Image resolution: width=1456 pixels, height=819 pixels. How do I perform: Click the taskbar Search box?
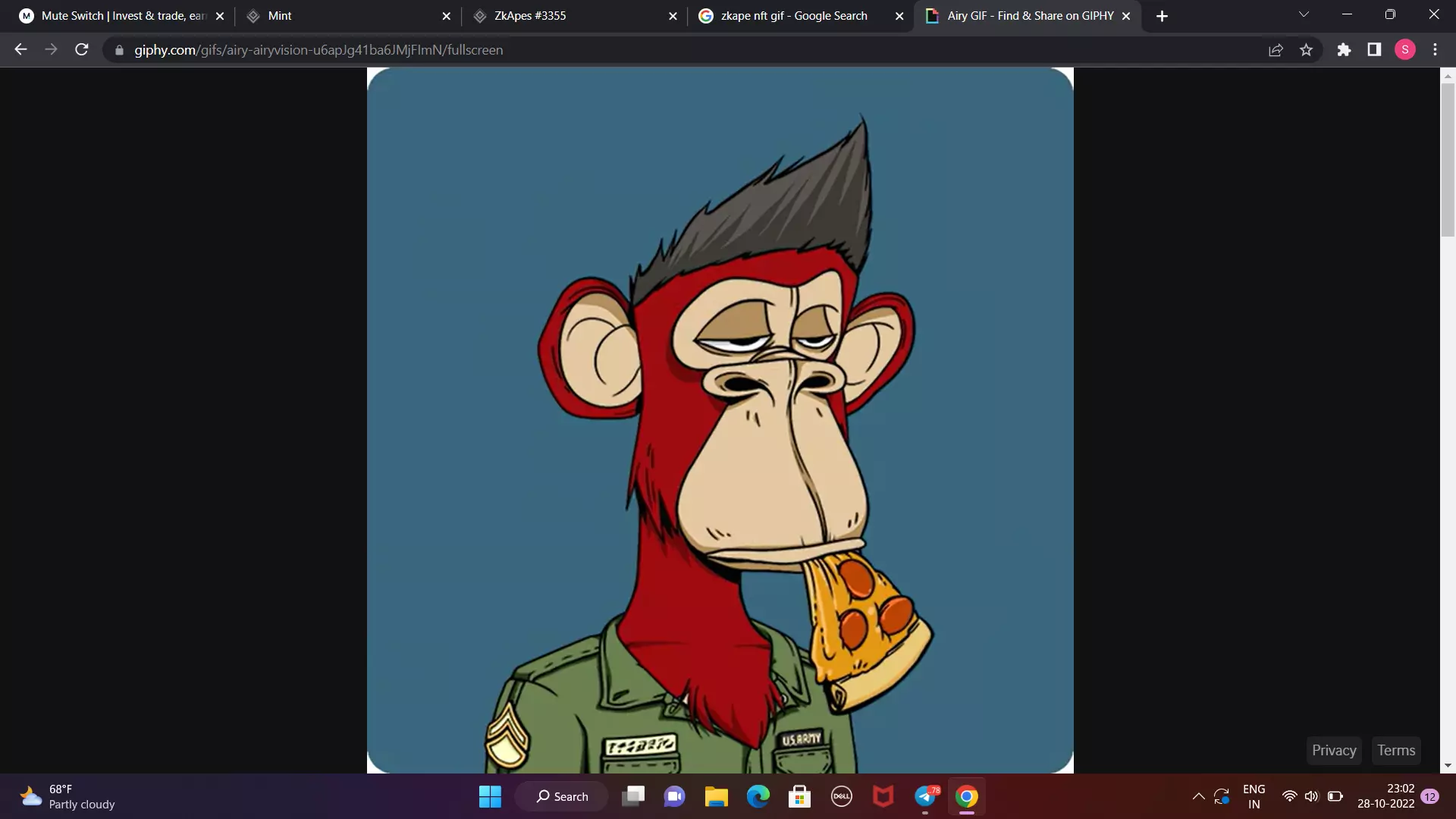561,796
